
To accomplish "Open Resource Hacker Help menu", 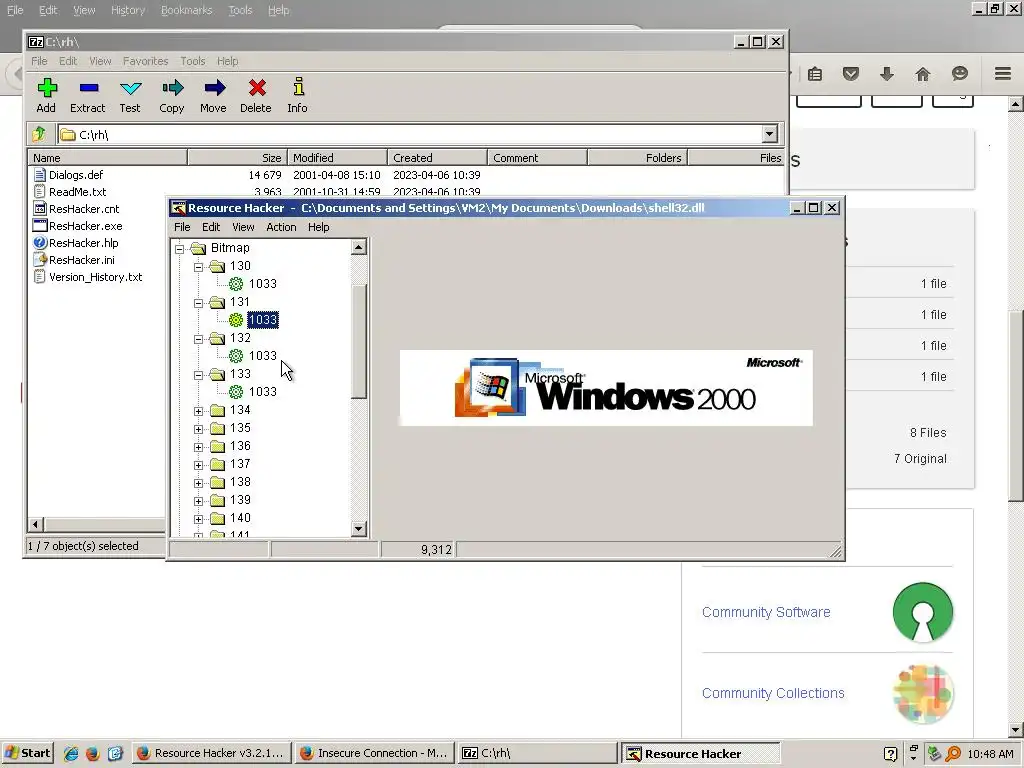I will pos(319,227).
